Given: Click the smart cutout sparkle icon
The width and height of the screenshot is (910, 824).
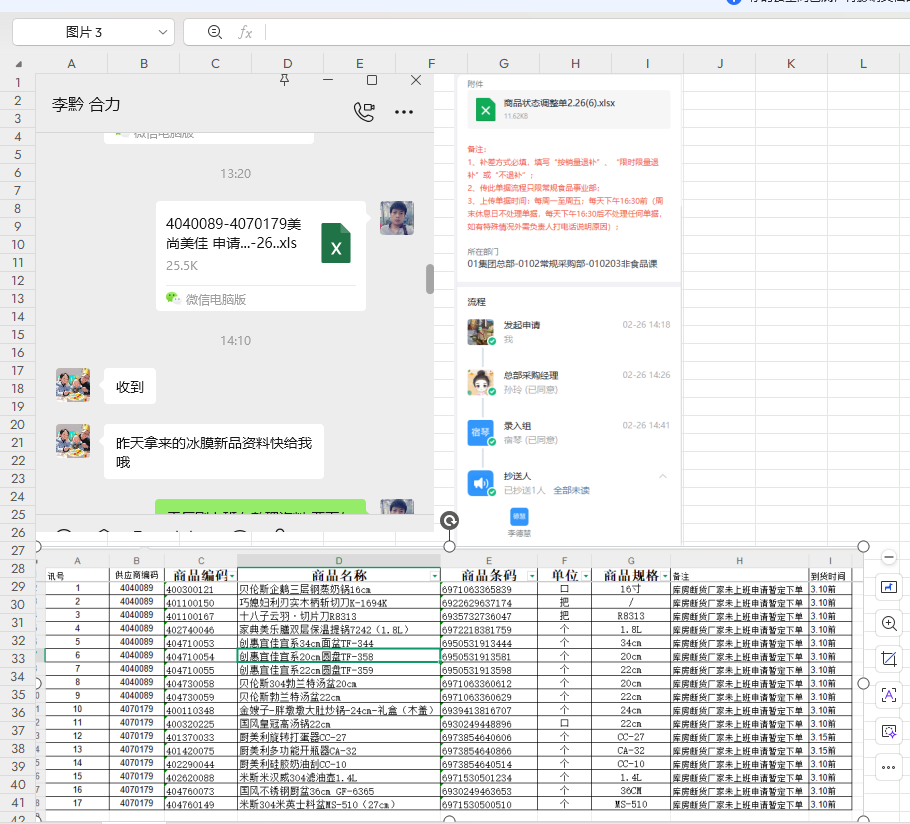Looking at the screenshot, I should click(x=889, y=731).
